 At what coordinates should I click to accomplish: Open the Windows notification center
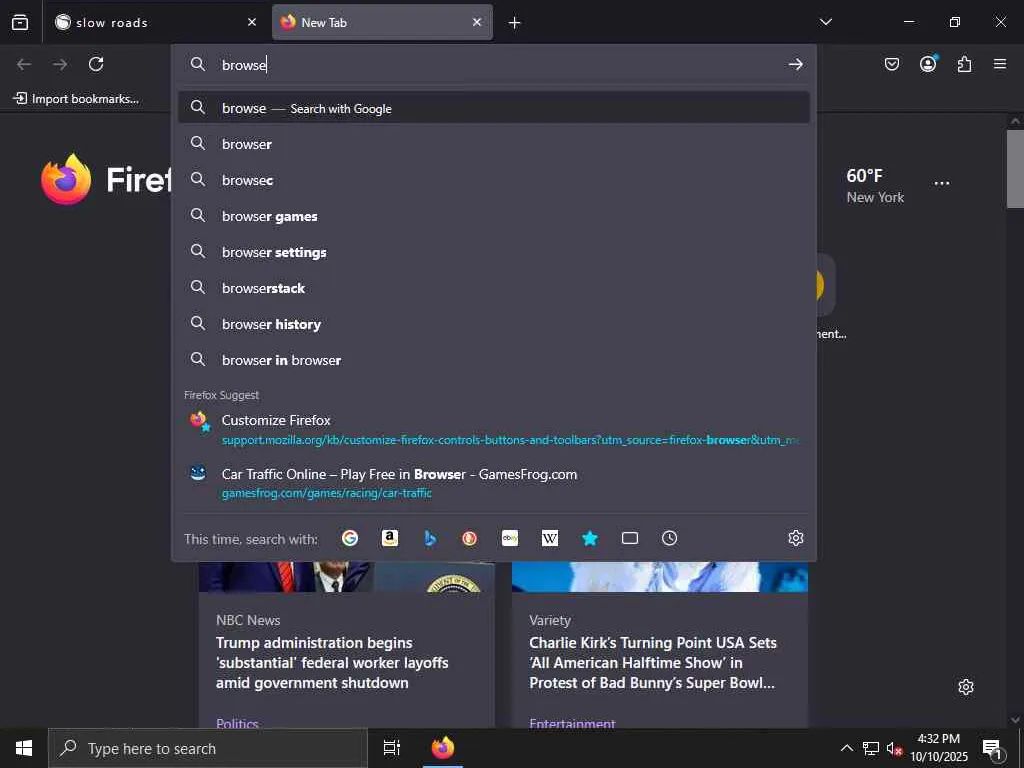click(993, 748)
